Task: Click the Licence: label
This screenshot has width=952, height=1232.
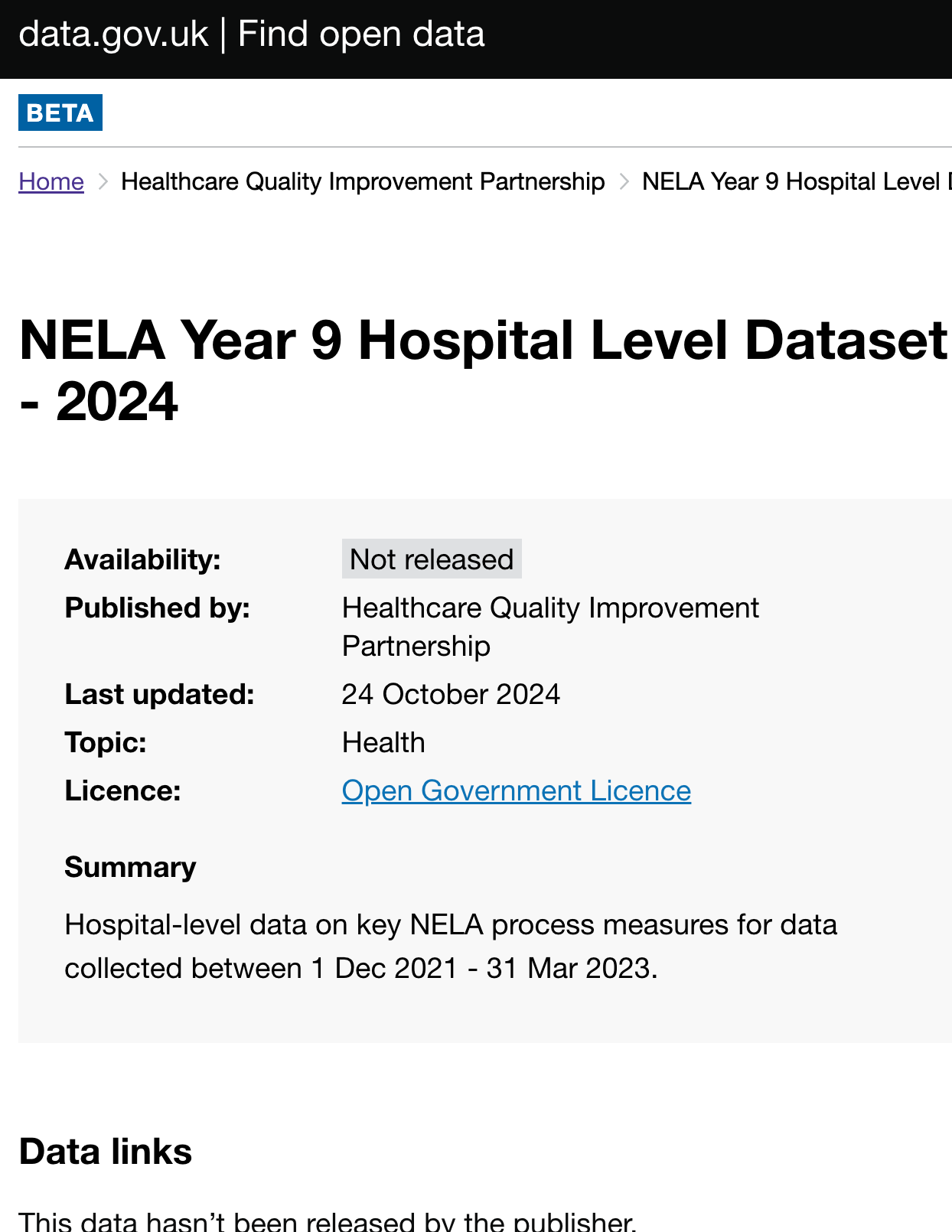Action: [x=122, y=790]
